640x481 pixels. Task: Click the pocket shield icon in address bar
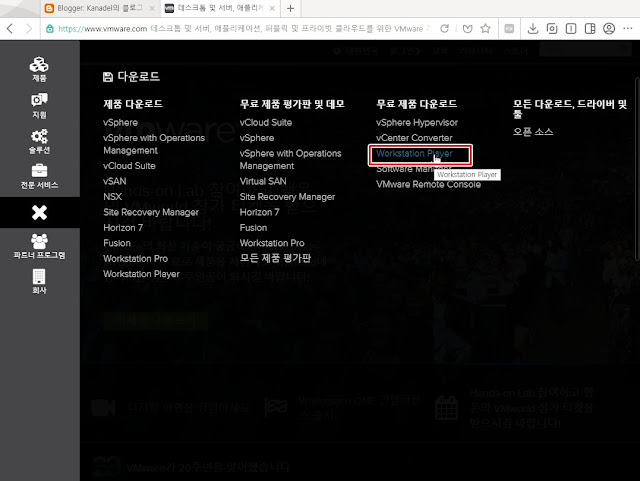point(467,29)
